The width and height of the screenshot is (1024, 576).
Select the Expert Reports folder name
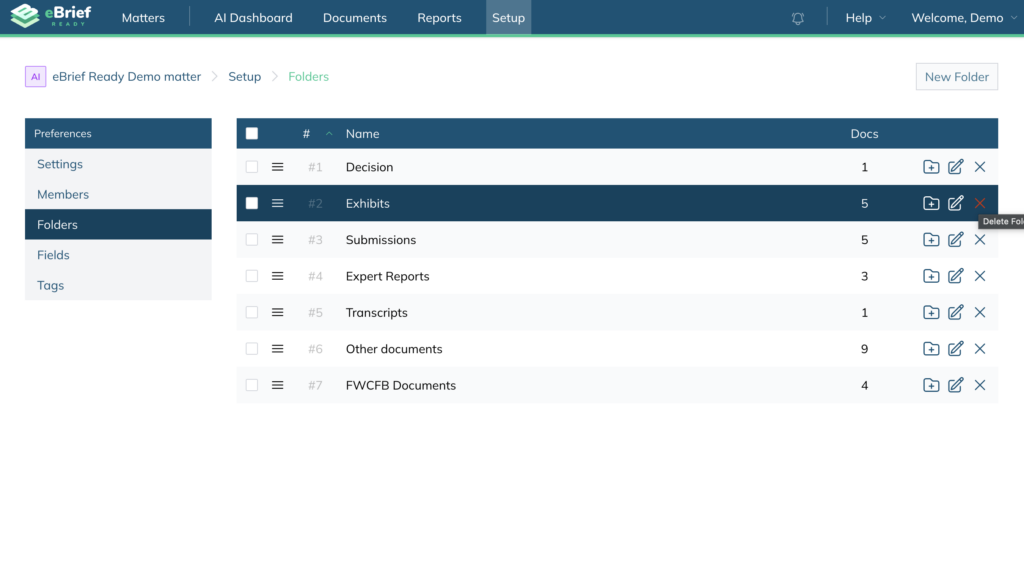(387, 276)
